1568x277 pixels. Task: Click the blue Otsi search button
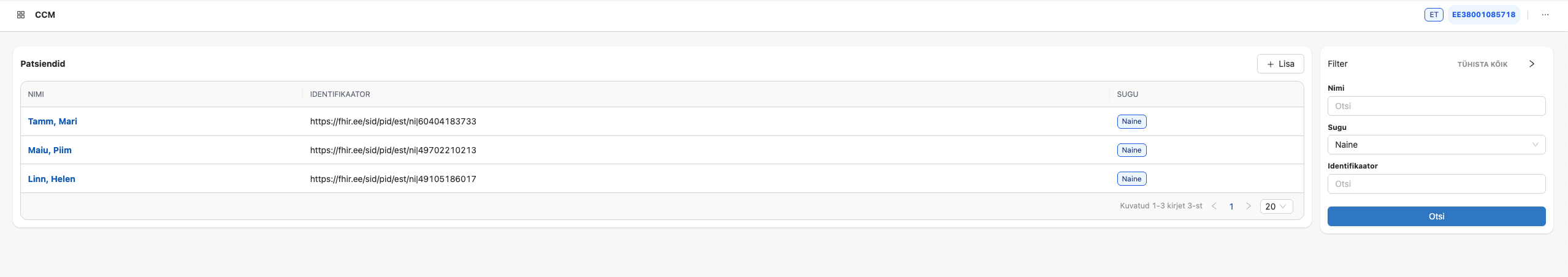click(1436, 216)
